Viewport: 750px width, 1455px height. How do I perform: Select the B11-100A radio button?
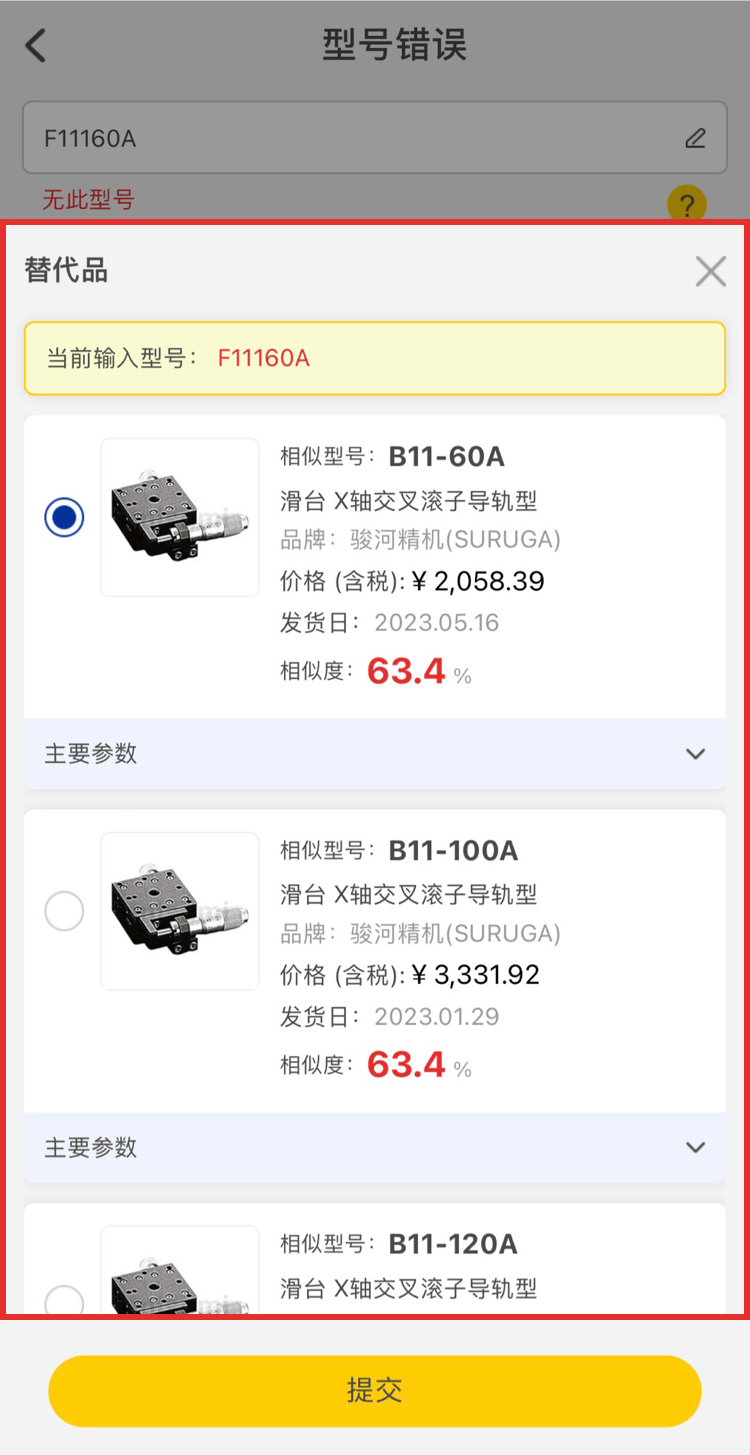tap(64, 911)
